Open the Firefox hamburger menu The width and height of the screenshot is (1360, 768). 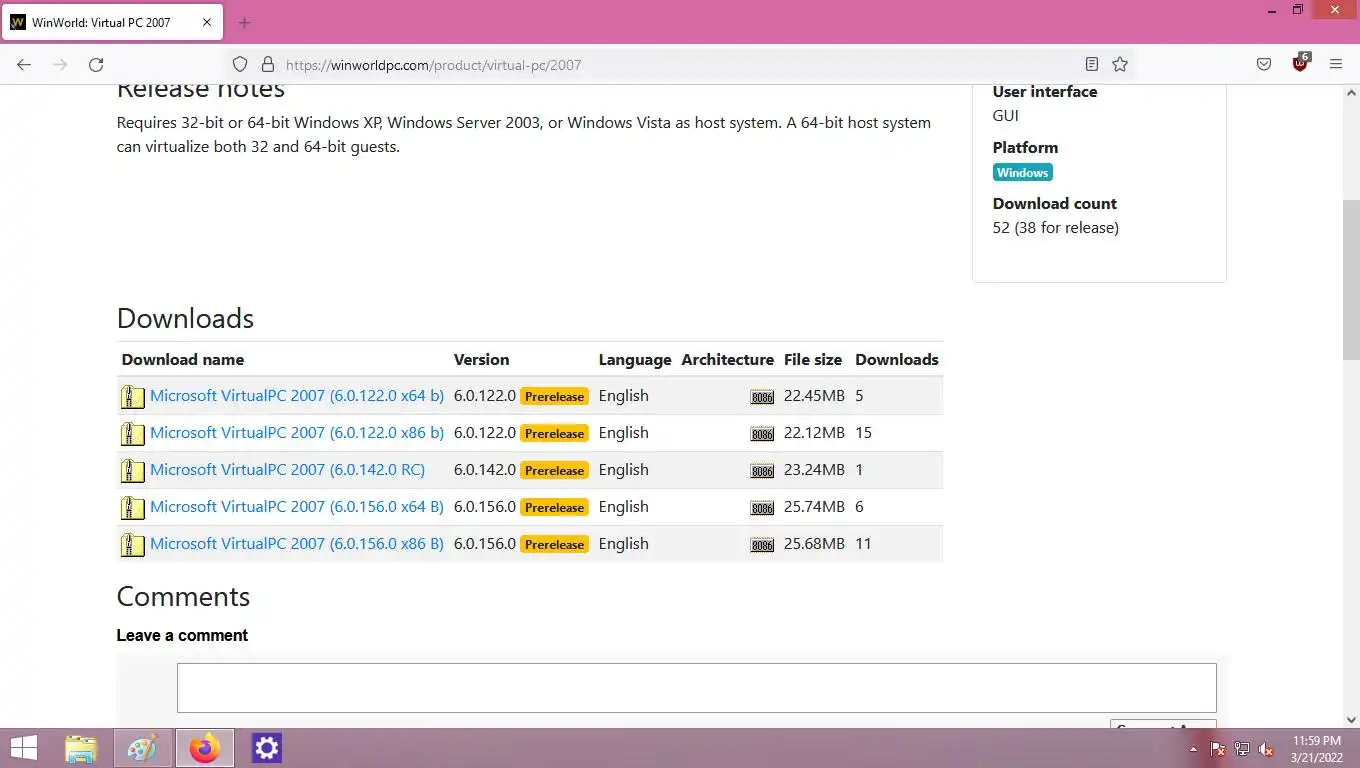coord(1336,64)
